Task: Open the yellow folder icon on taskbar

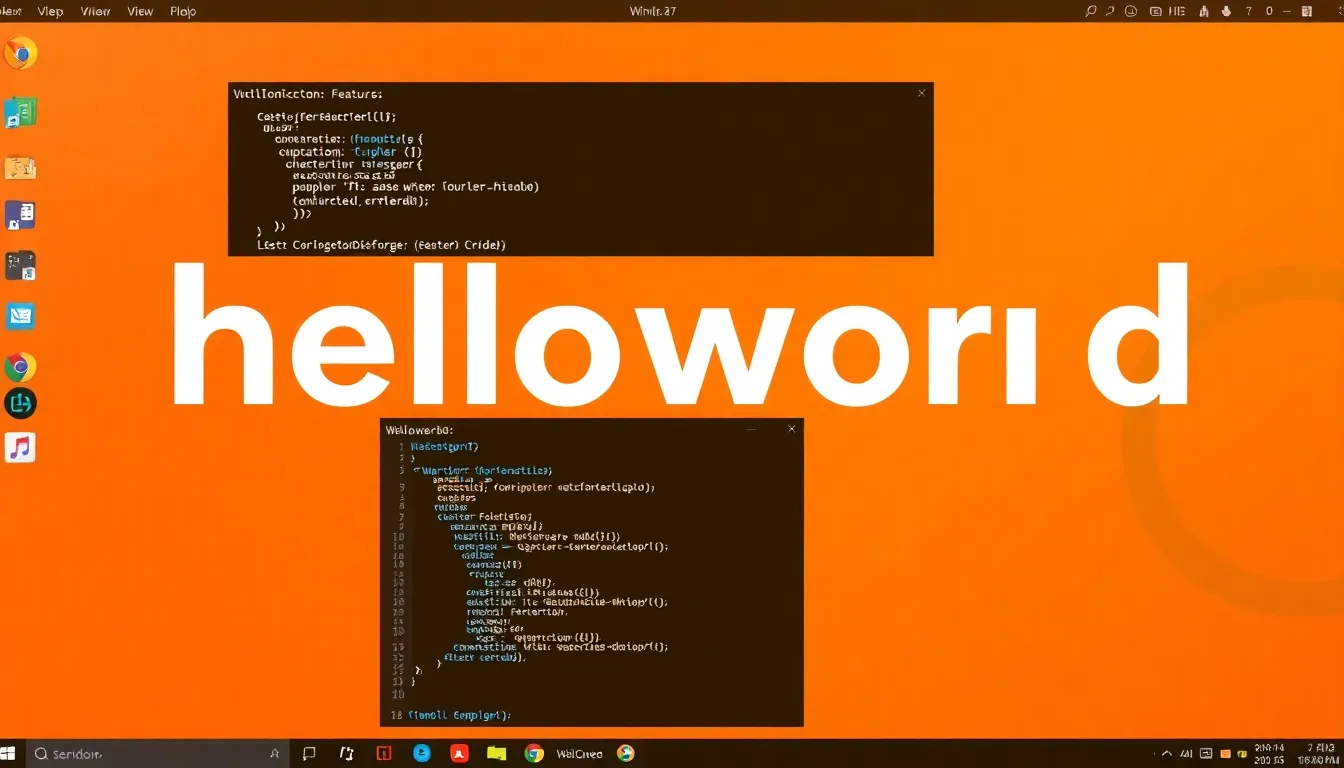Action: (x=497, y=754)
